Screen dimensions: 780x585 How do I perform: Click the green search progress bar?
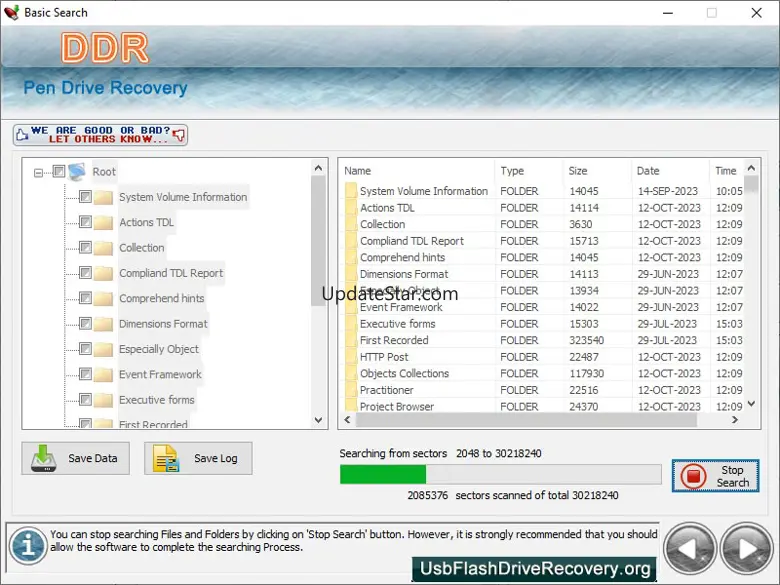click(x=383, y=474)
